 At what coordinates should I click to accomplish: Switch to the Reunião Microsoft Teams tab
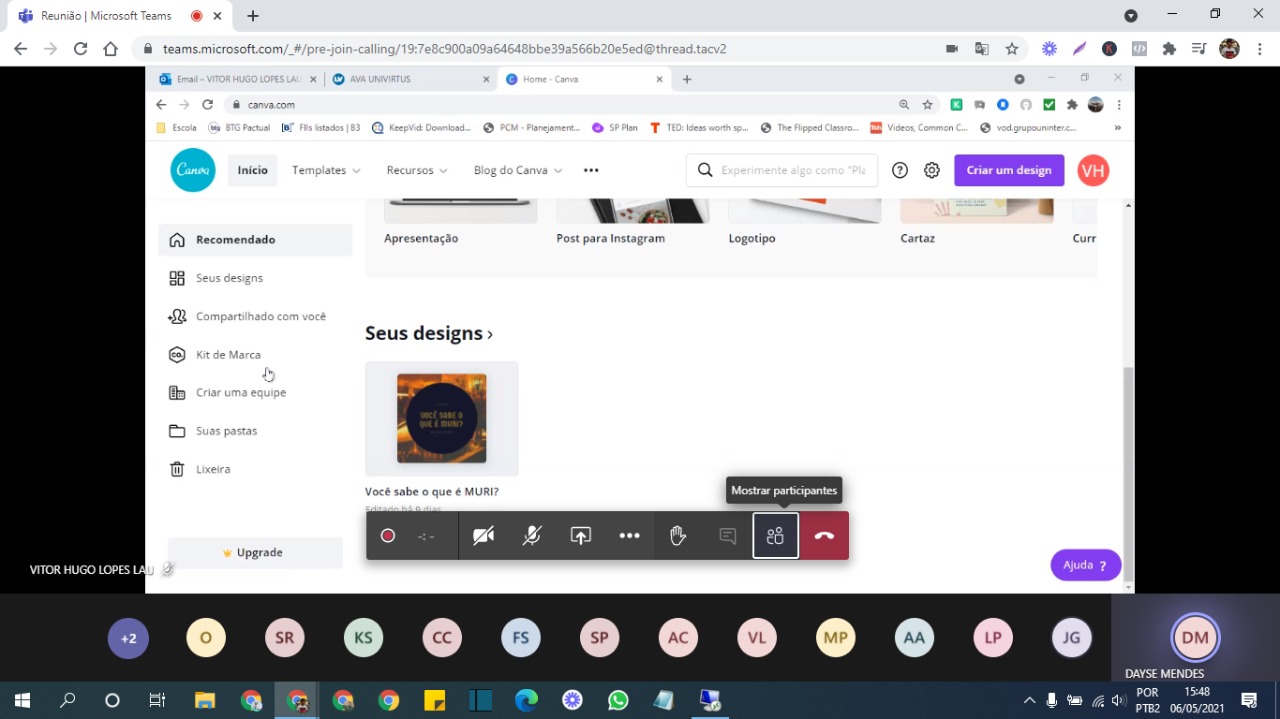pos(105,16)
